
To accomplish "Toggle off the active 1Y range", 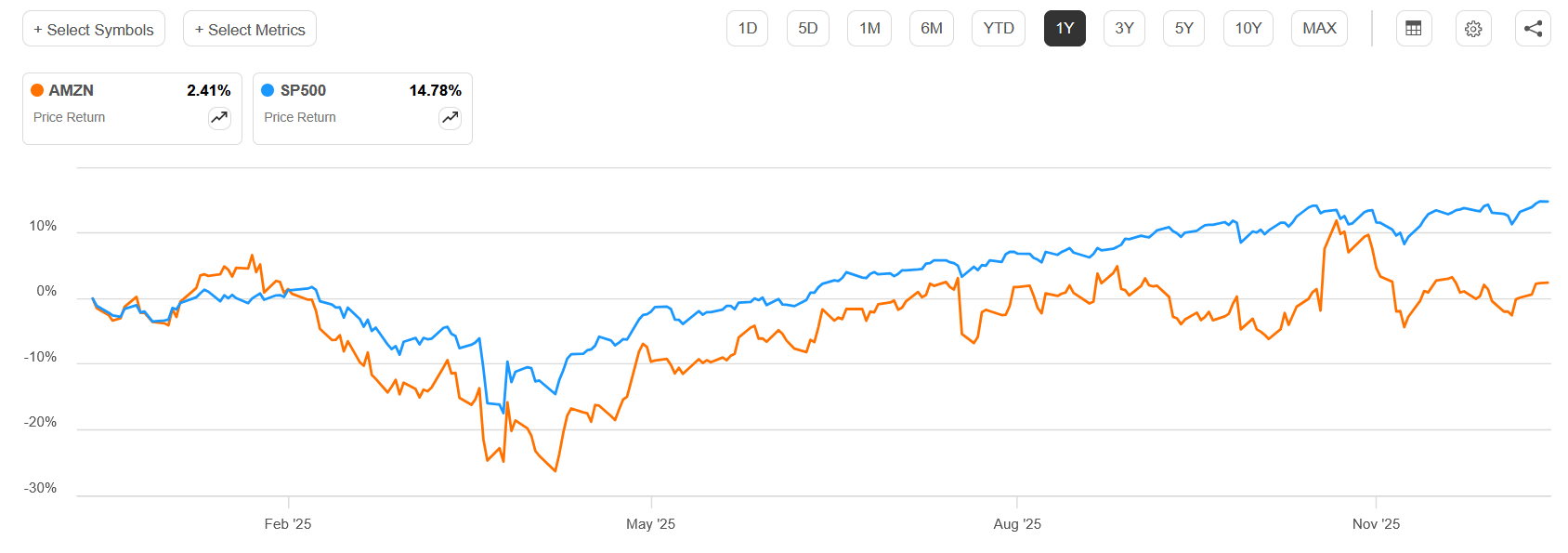I will 1065,28.
